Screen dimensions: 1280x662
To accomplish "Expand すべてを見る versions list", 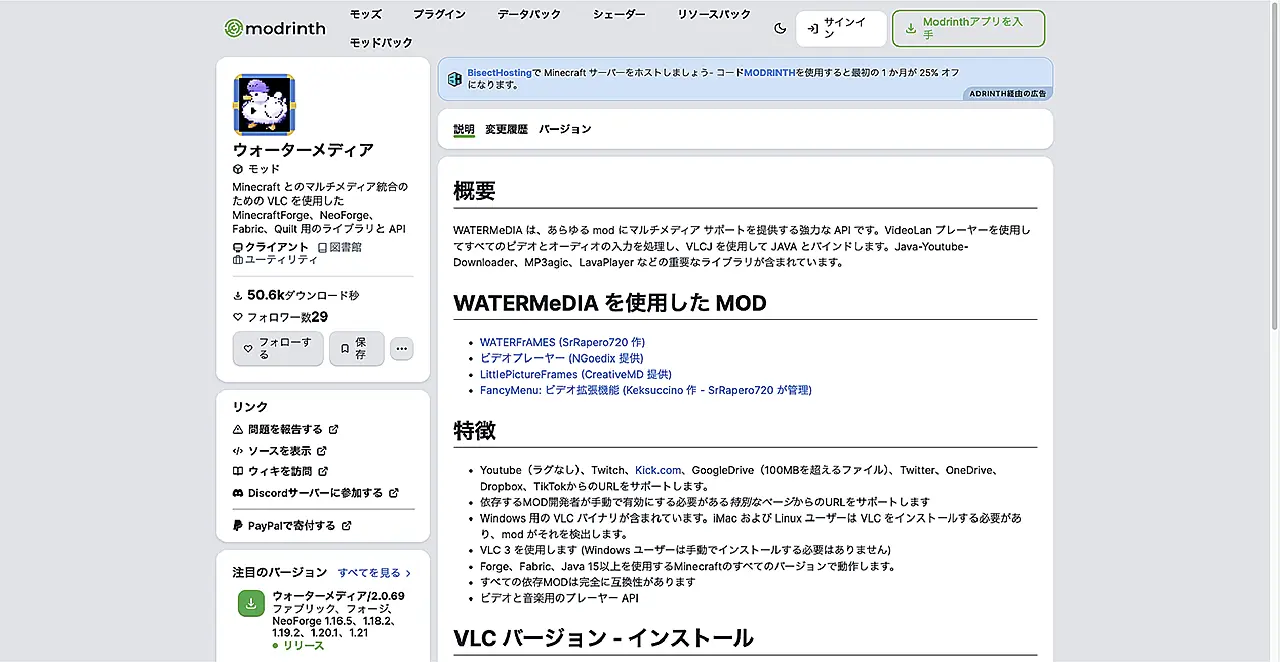I will tap(374, 573).
